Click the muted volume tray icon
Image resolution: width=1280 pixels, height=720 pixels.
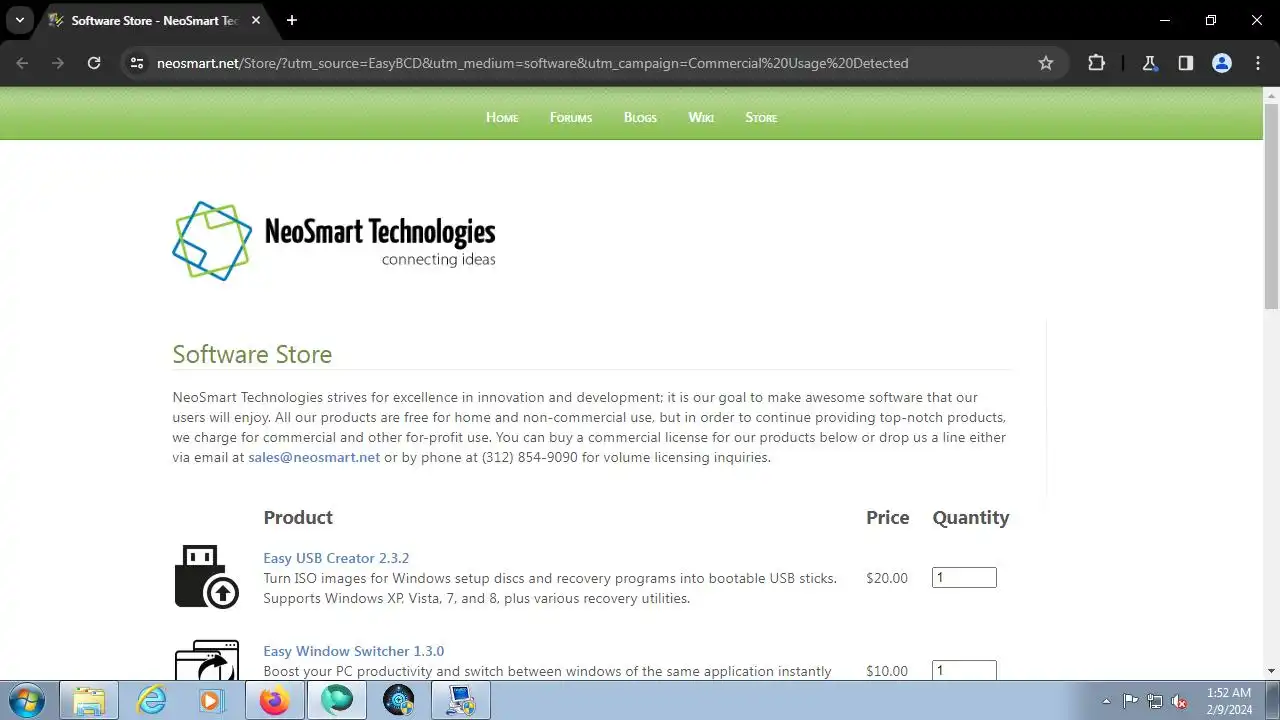pos(1180,701)
